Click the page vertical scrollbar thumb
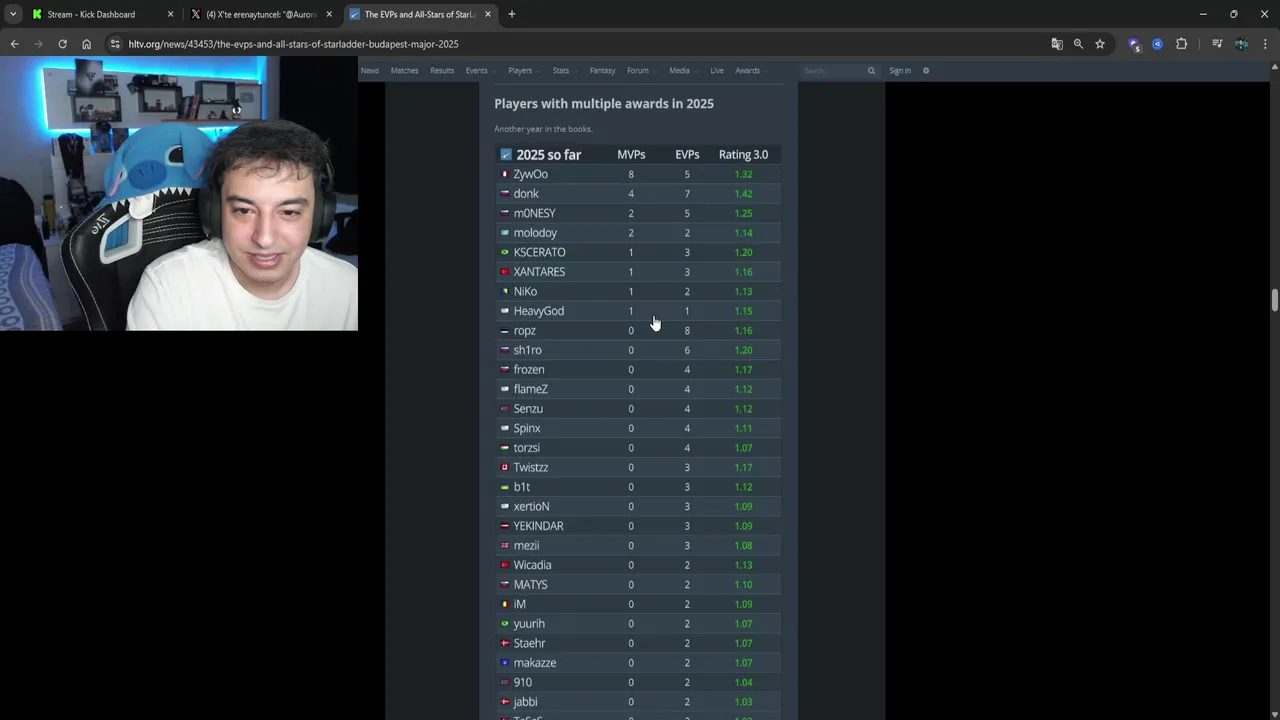Screen dimensions: 1280x720 (1274, 300)
